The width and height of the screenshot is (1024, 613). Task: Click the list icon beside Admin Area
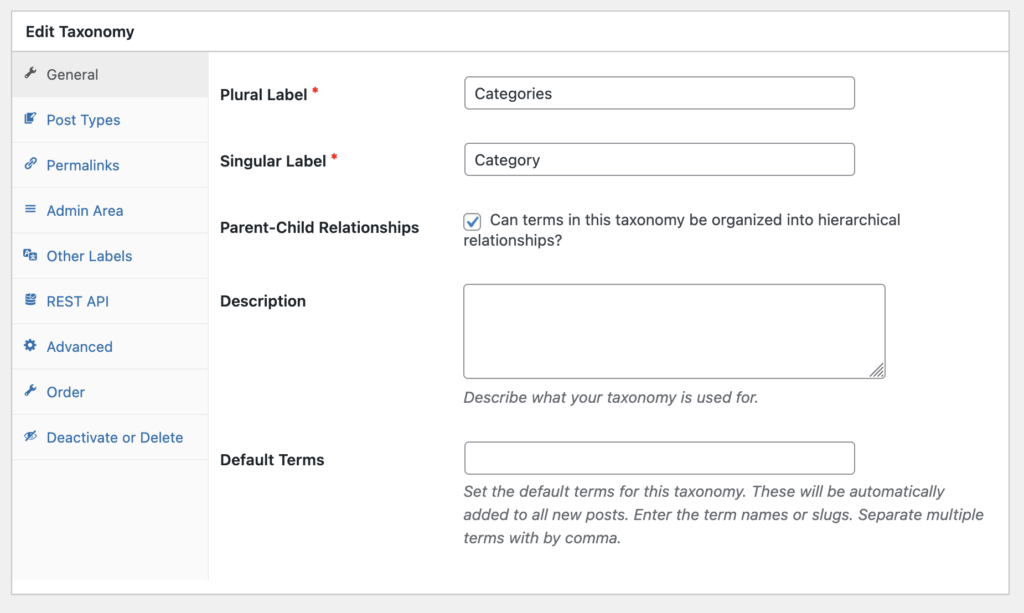(x=31, y=210)
